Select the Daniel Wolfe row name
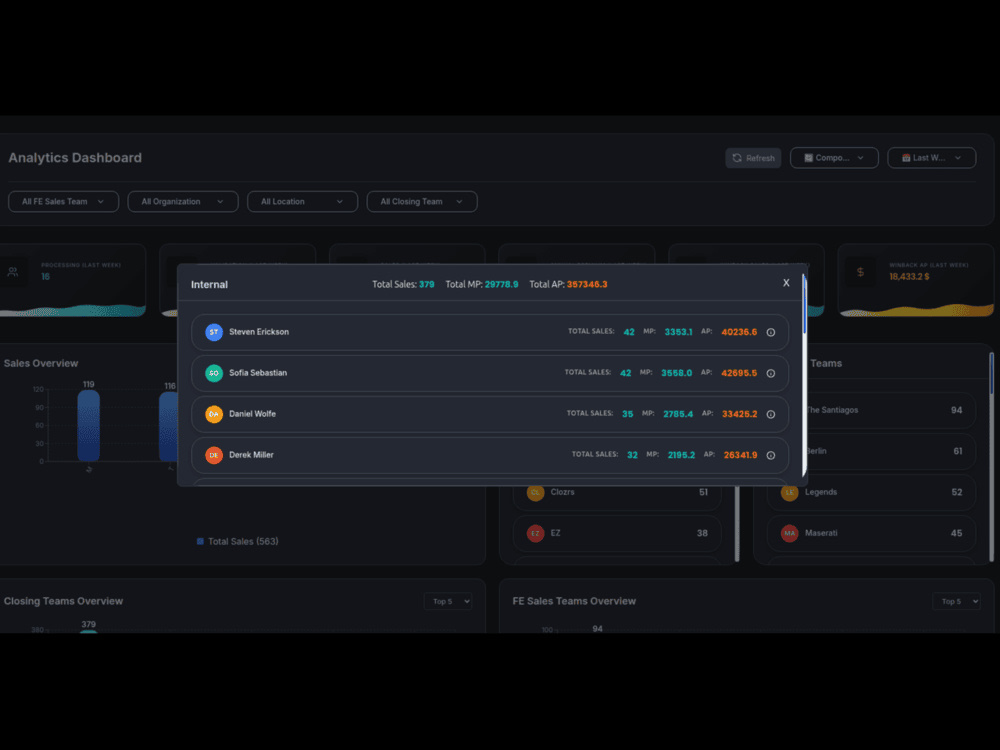 point(253,414)
